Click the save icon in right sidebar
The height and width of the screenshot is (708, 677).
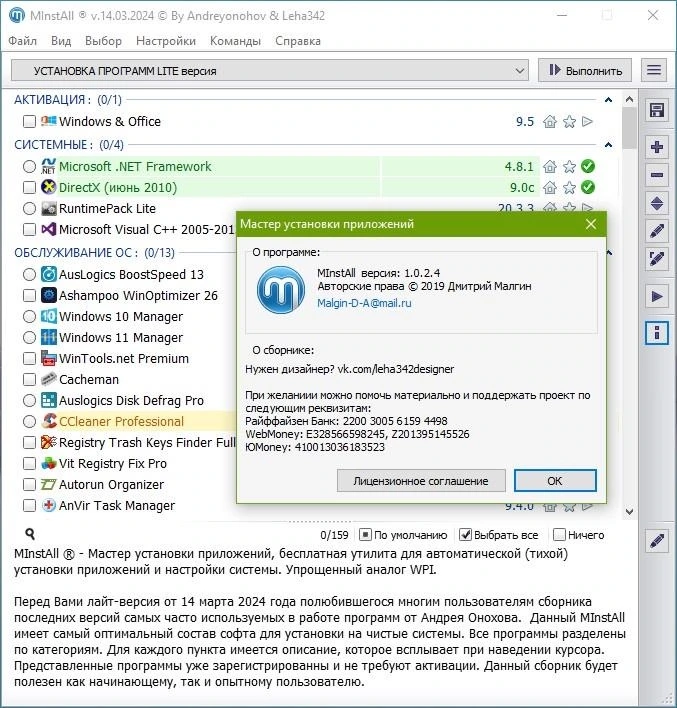point(657,111)
